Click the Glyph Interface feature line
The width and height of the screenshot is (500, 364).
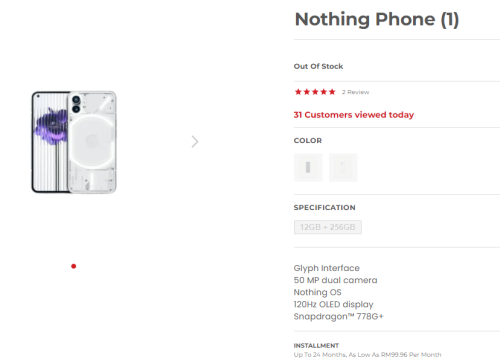[327, 268]
